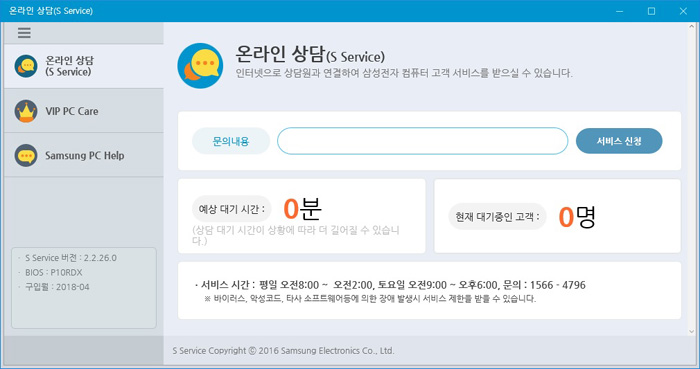The height and width of the screenshot is (369, 700).
Task: Click the 상담 대기 시간이 상황에 따라 note
Action: point(296,235)
